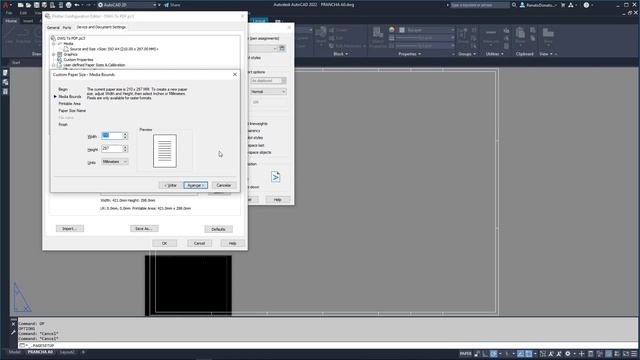Open the Normal quality dropdown in Page Setup
640x360 pixels.
[268, 91]
